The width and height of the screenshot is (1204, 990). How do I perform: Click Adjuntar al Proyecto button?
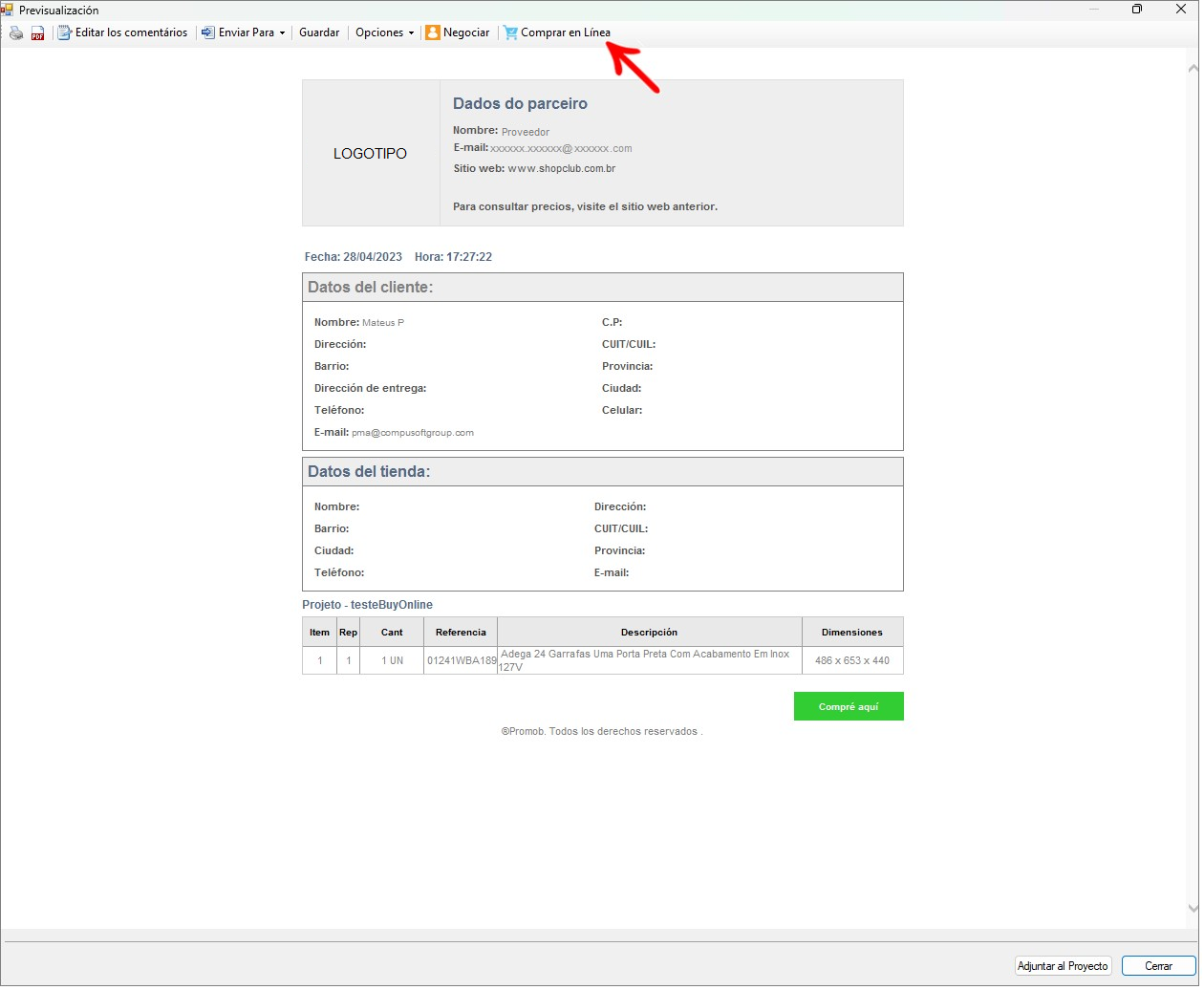[x=1063, y=966]
